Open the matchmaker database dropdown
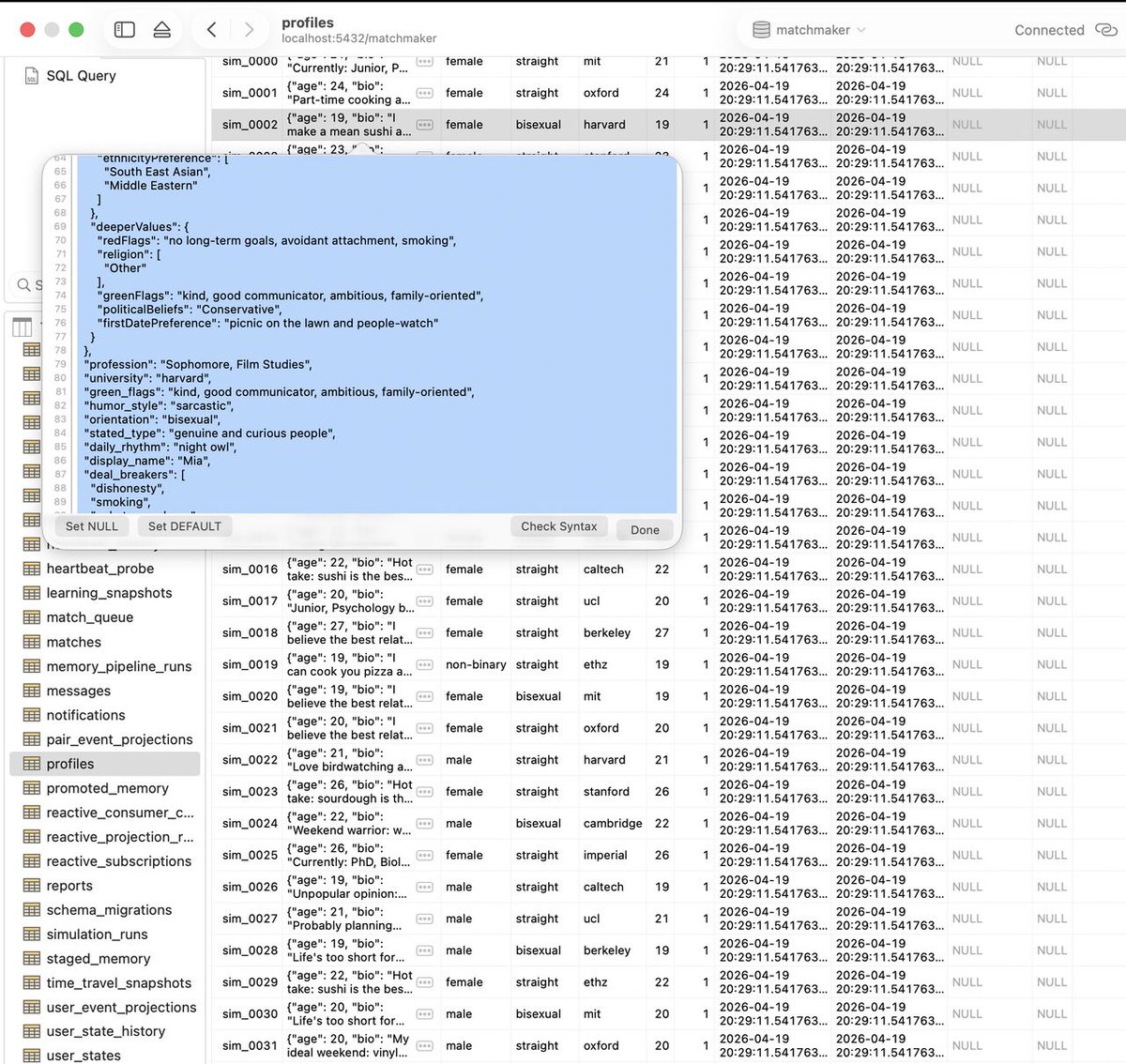Screen dimensions: 1126x1064 point(809,30)
